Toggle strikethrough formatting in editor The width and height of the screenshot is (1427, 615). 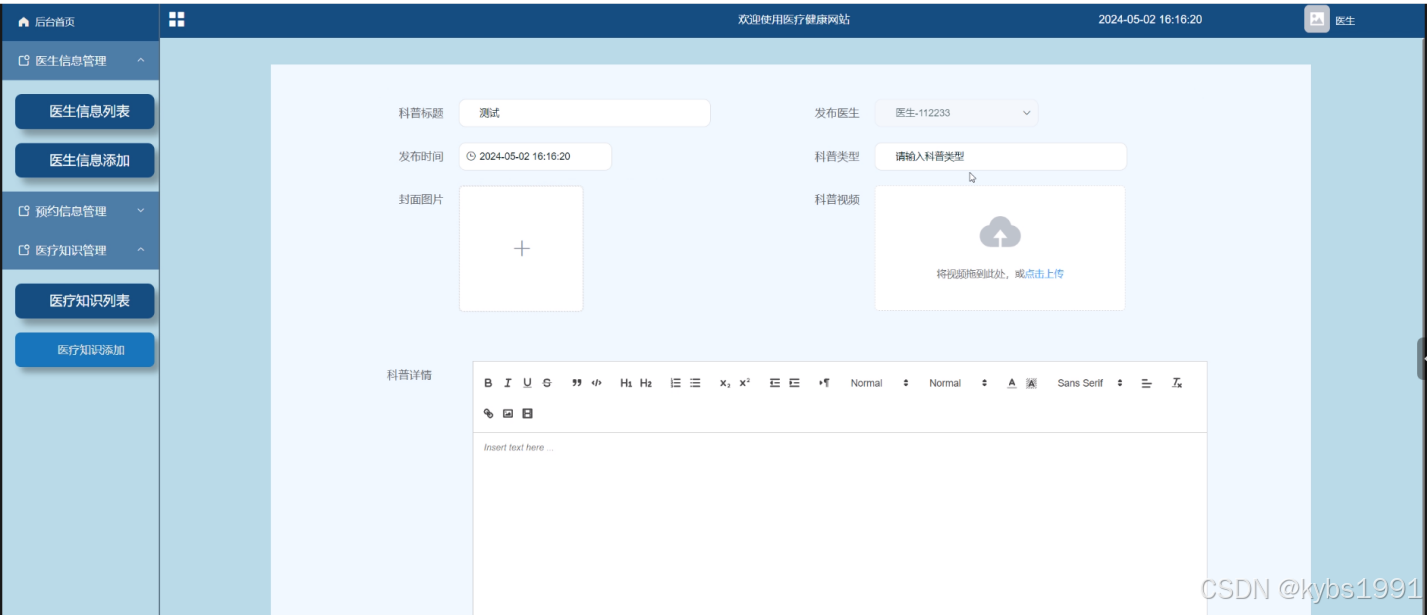(546, 383)
